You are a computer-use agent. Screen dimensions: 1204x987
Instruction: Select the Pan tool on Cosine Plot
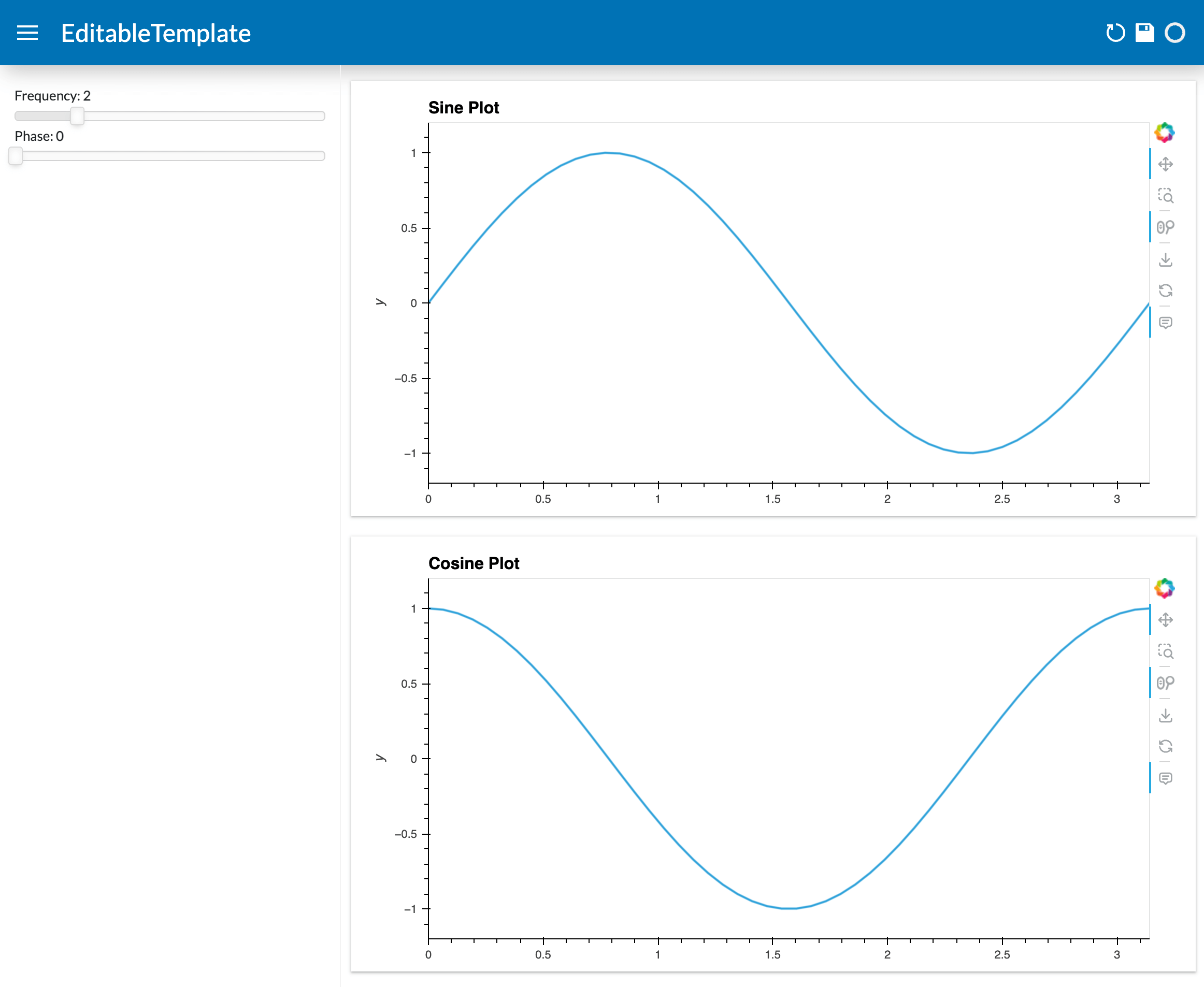pos(1165,620)
